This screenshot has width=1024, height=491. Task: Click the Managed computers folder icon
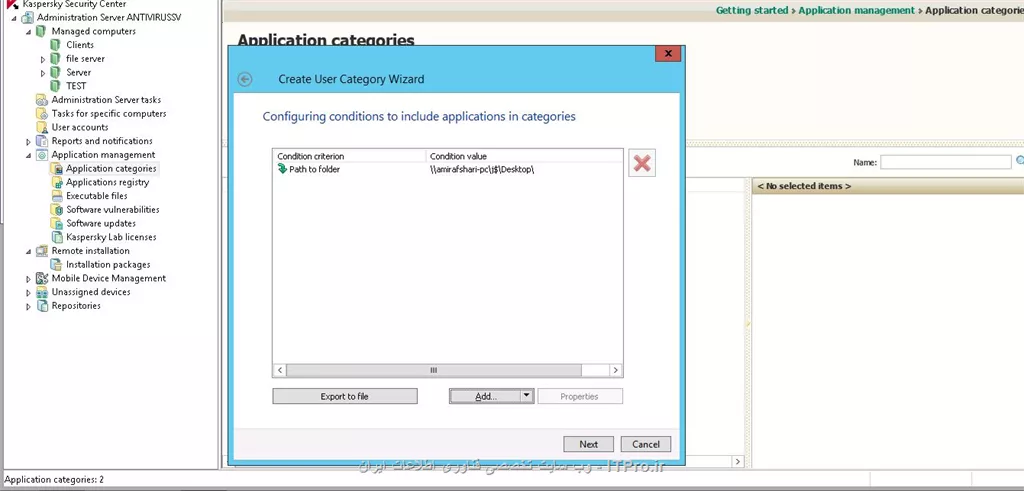(41, 31)
